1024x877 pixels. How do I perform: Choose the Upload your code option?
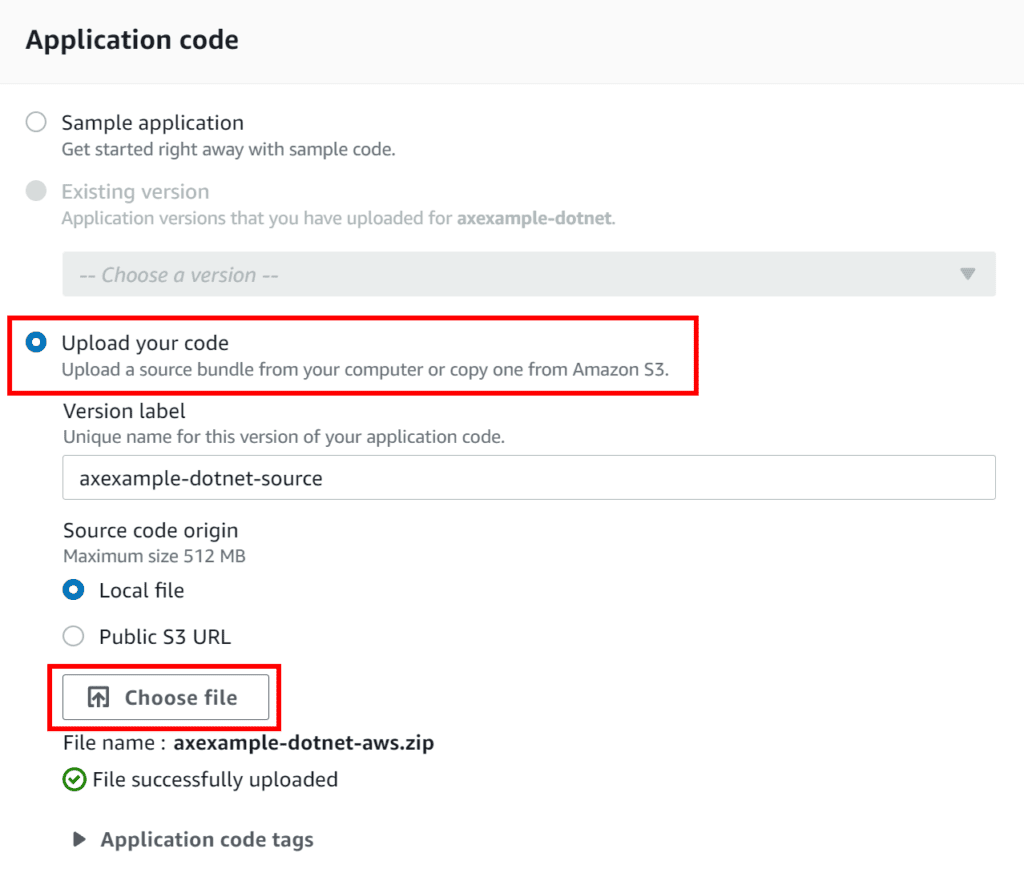tap(35, 342)
